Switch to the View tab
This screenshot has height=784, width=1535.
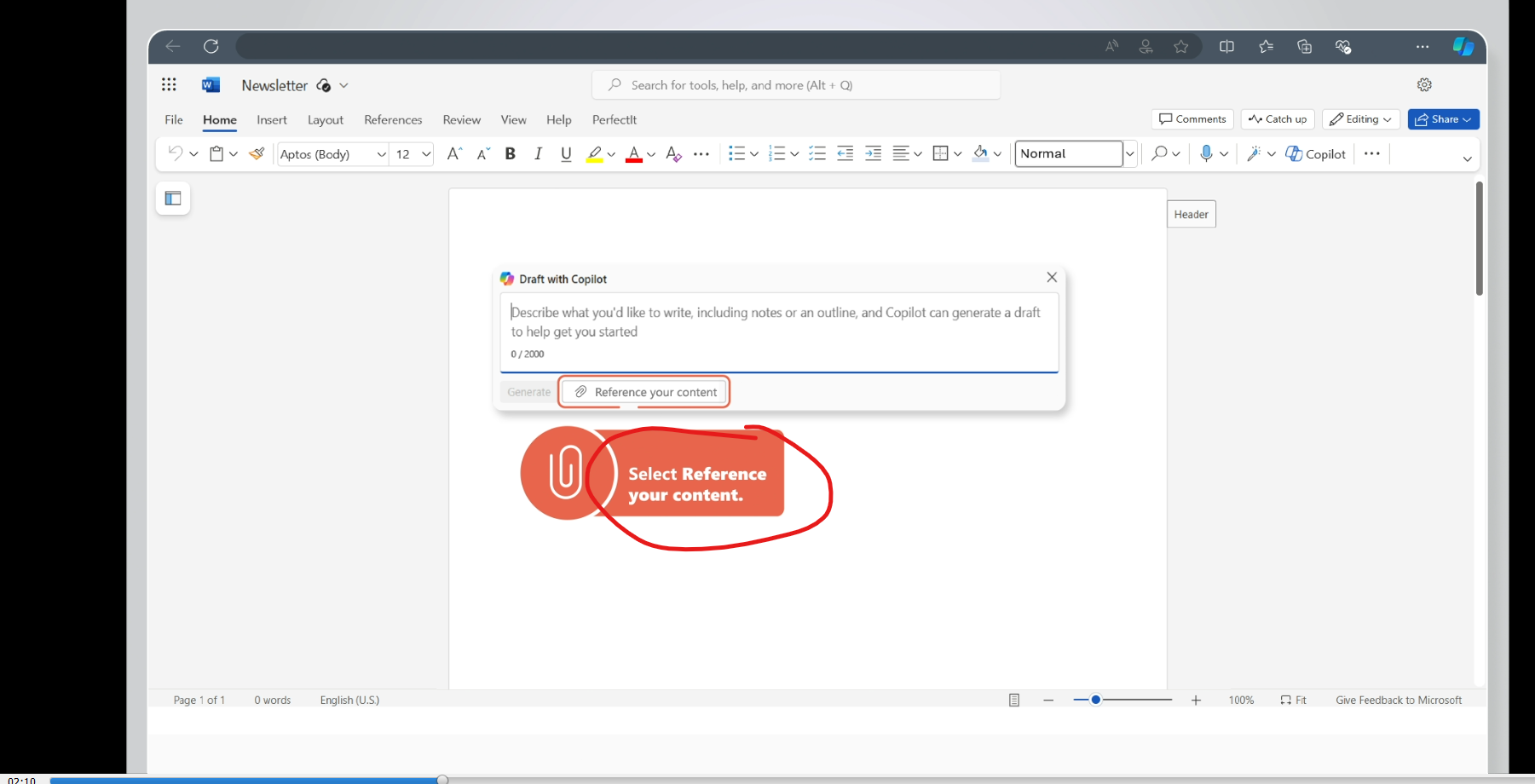(513, 119)
